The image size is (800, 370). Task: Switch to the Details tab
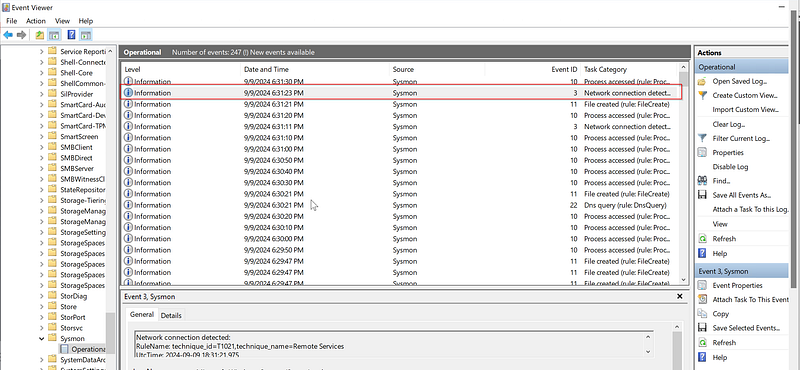[171, 315]
